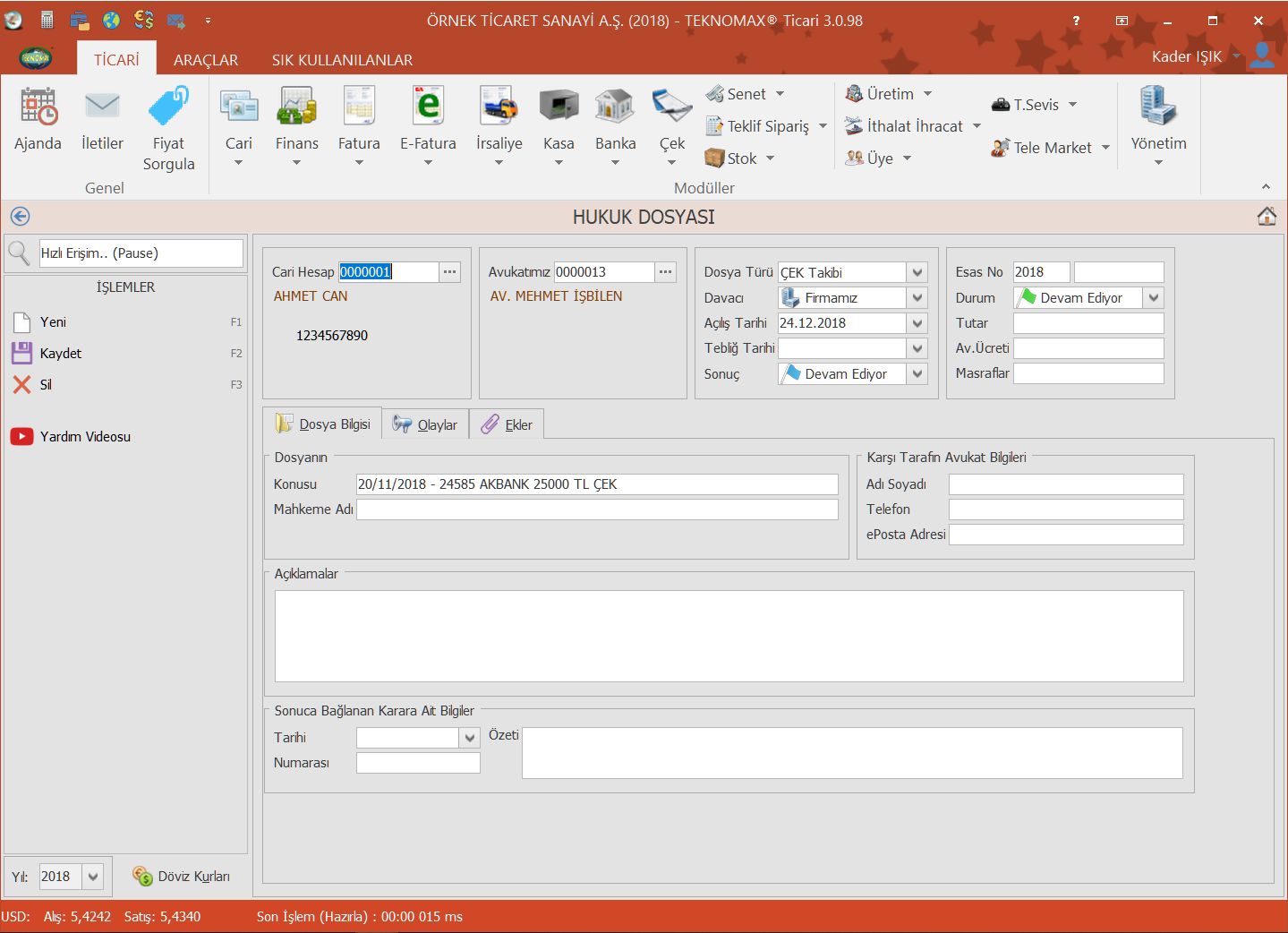Screen dimensions: 1288x933
Task: Open Fiyat Sorgula price tag
Action: pos(168,107)
